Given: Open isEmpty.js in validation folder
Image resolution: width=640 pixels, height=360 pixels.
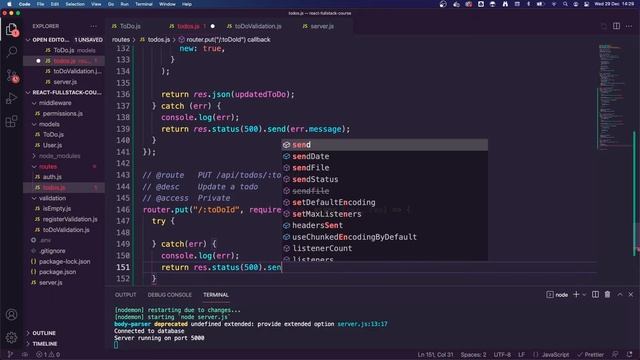Looking at the screenshot, I should click(57, 209).
